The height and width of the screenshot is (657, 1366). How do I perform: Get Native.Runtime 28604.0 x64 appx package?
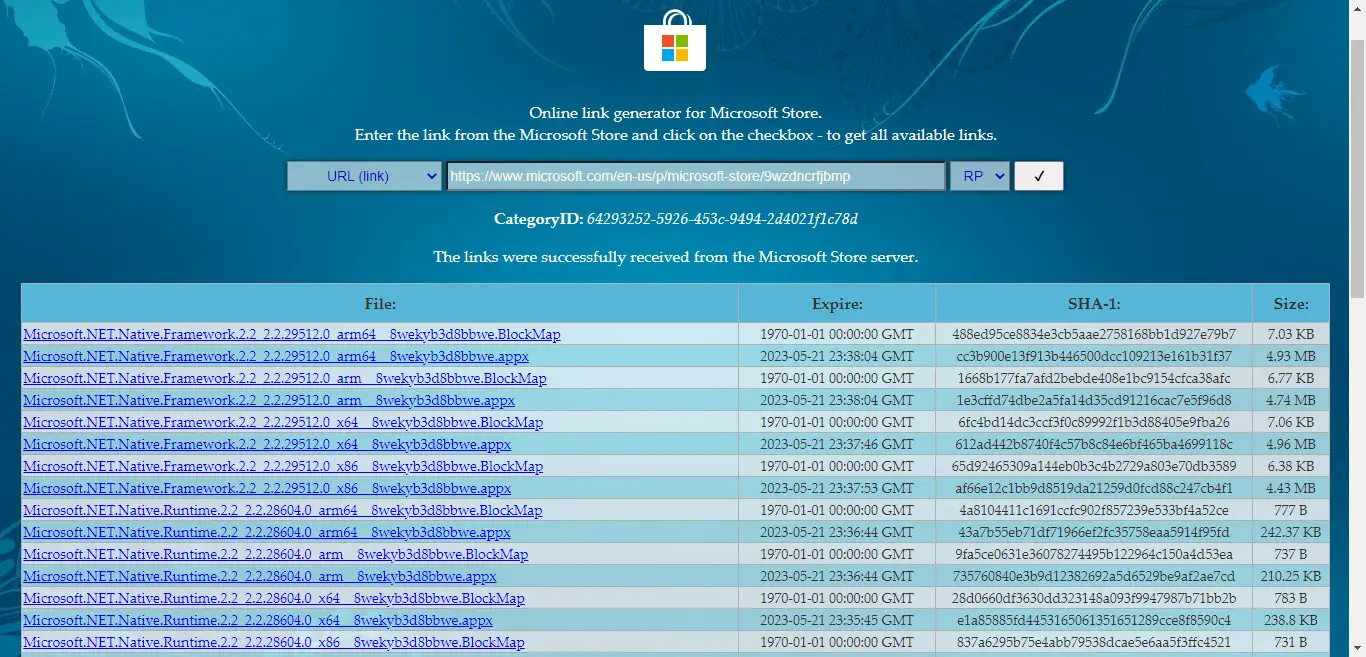click(x=258, y=620)
